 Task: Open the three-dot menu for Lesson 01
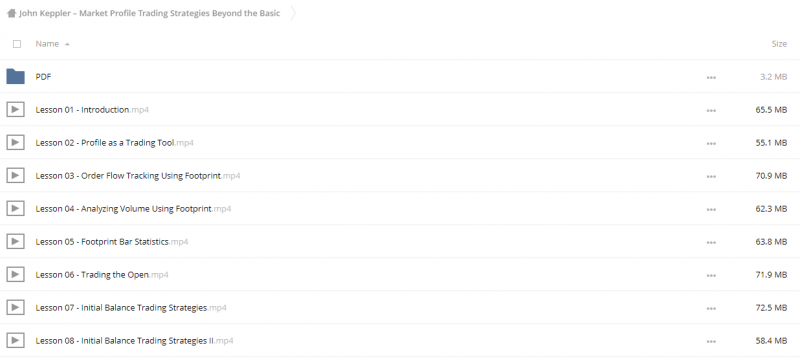(711, 110)
